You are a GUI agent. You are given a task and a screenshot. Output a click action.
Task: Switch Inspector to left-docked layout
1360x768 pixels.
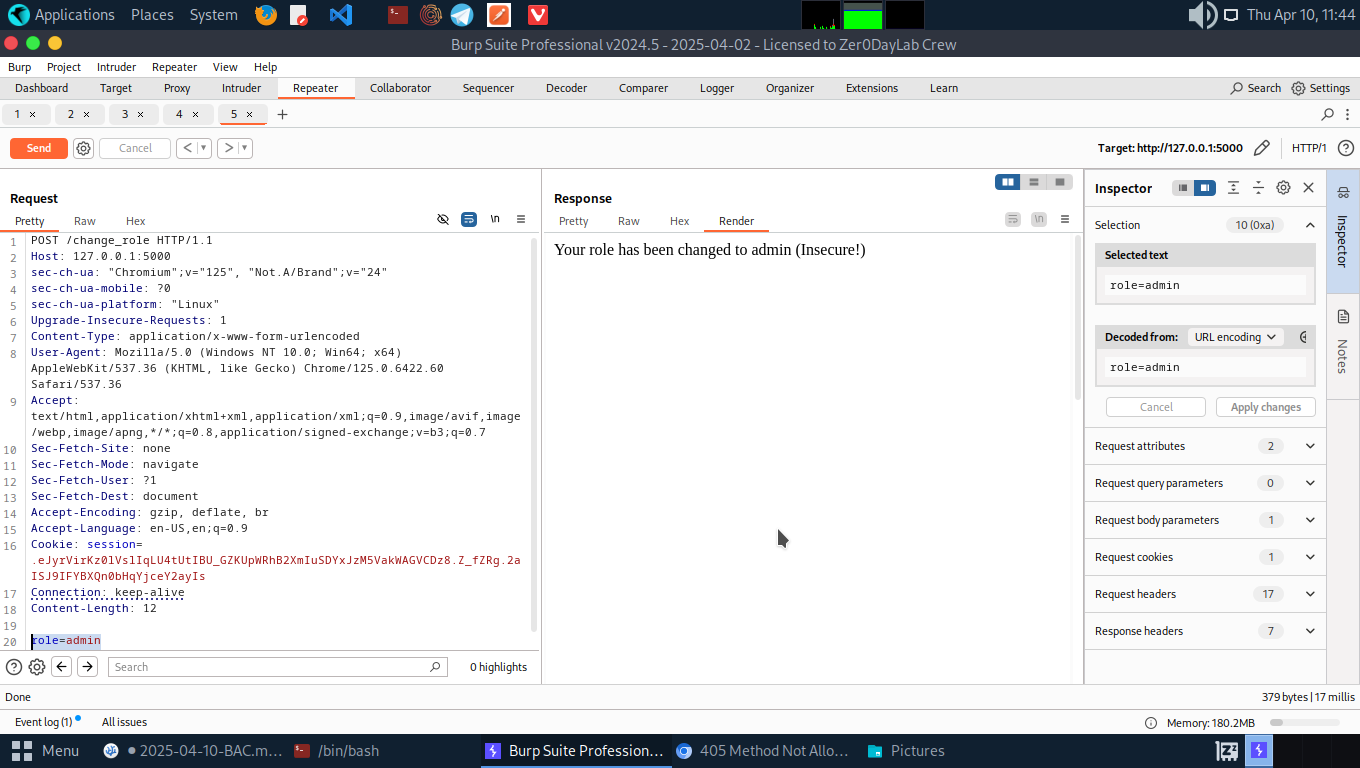[1183, 188]
